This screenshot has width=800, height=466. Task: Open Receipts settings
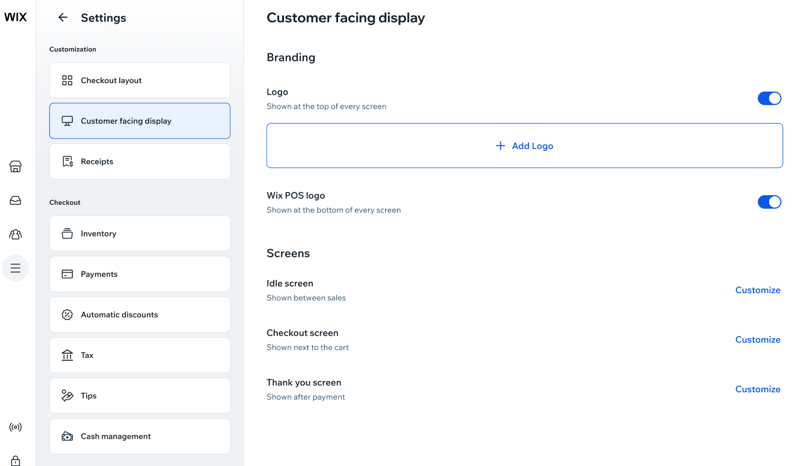(x=140, y=161)
